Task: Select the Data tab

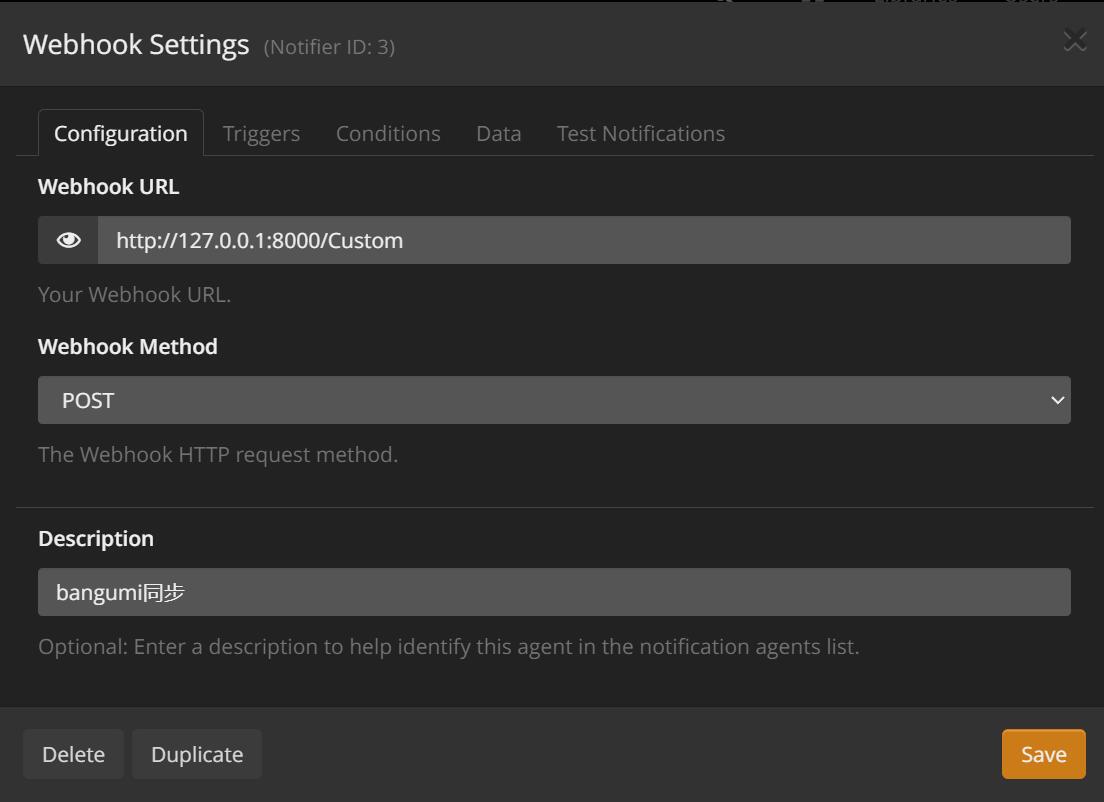Action: 498,133
